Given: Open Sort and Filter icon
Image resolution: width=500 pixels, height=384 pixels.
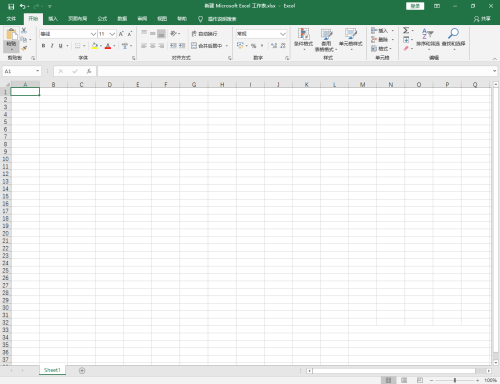Looking at the screenshot, I should 427,34.
